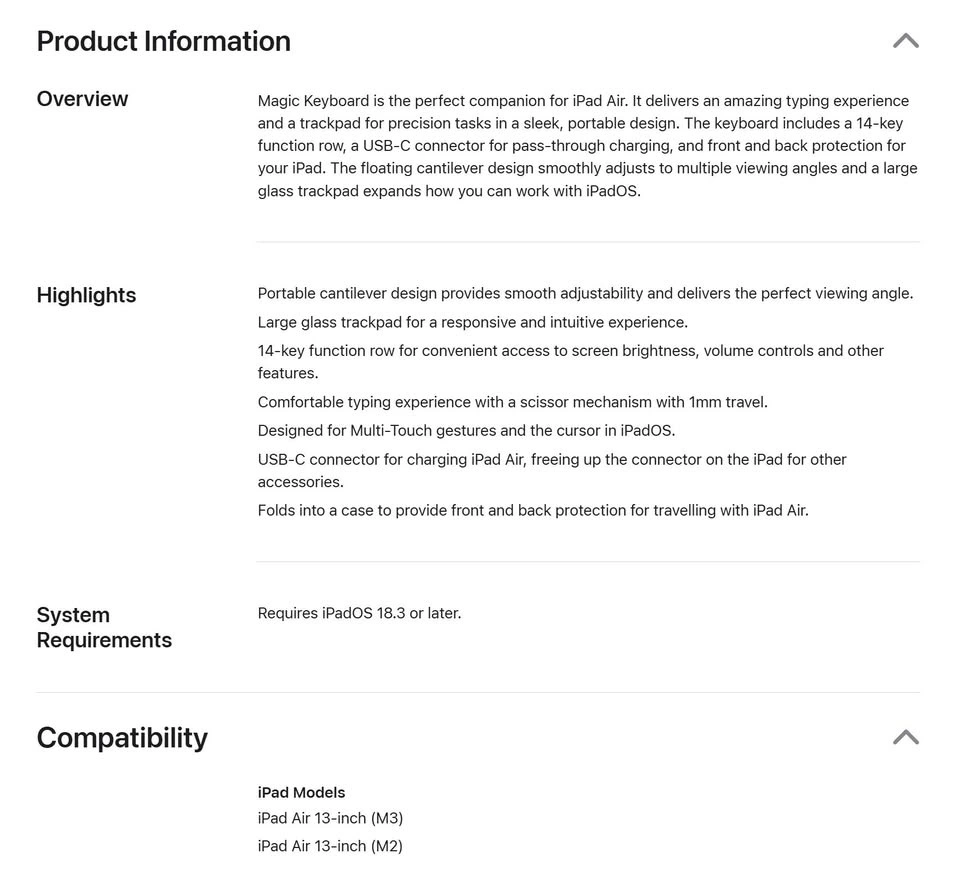Click the scissor mechanism typing highlight
This screenshot has width=960, height=883.
[512, 402]
